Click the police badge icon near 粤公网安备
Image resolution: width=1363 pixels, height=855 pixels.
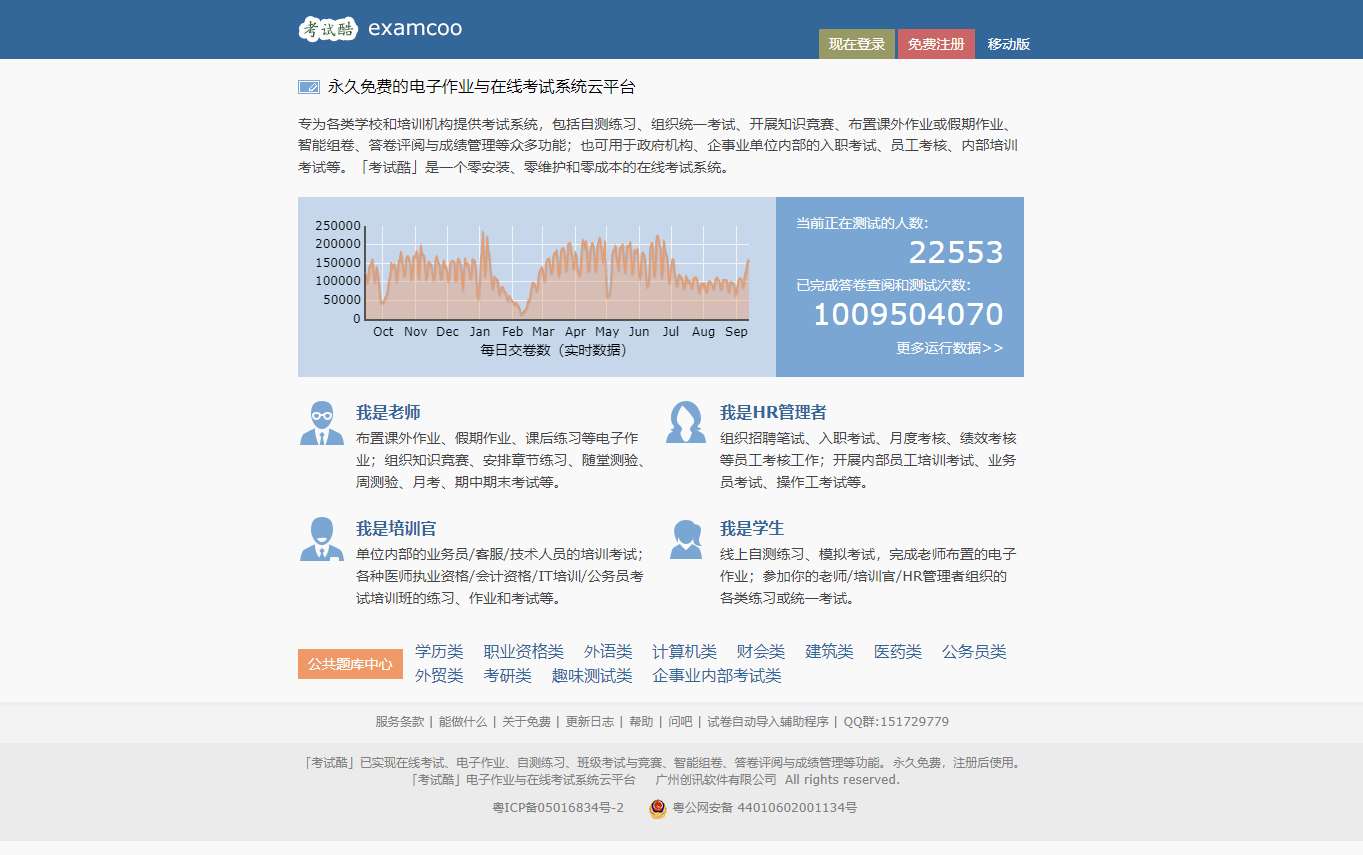click(657, 808)
